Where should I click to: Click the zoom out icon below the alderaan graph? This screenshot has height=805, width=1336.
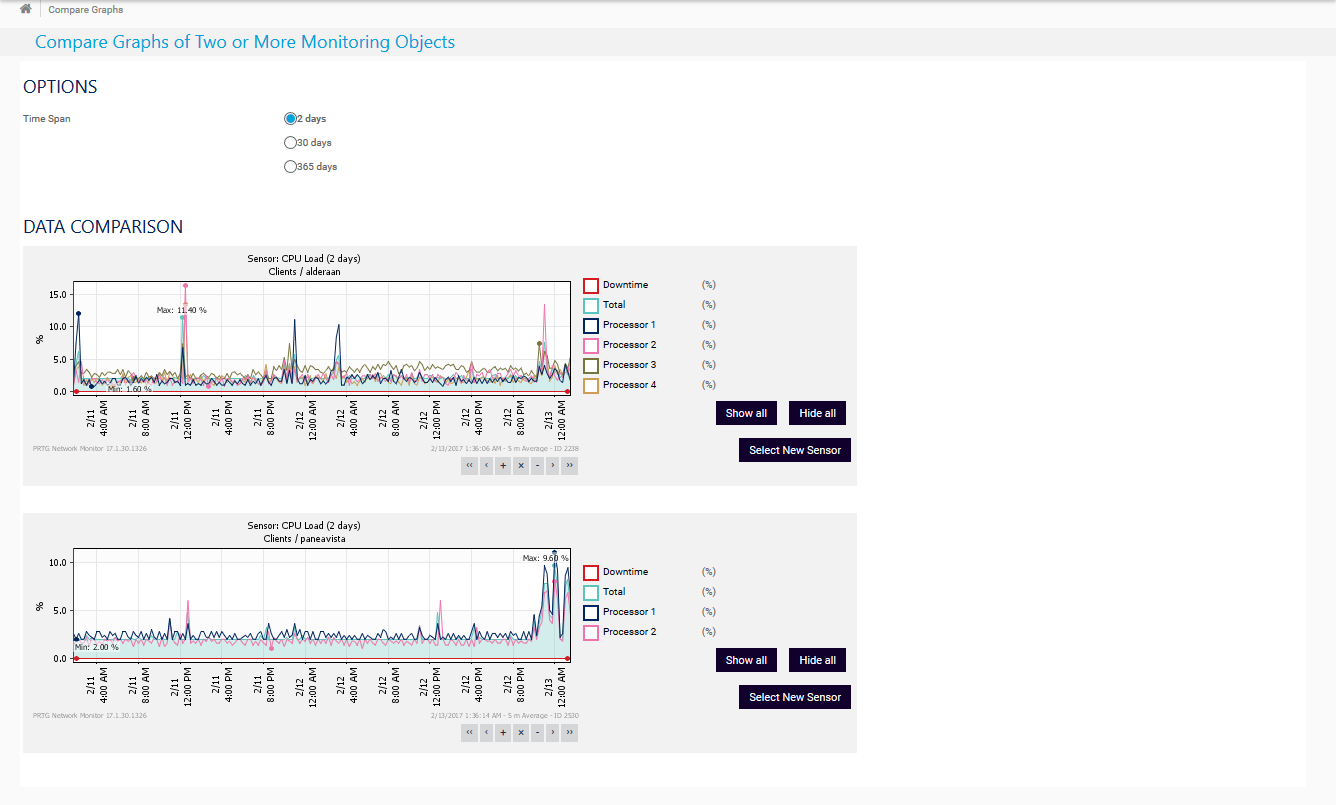[x=537, y=465]
